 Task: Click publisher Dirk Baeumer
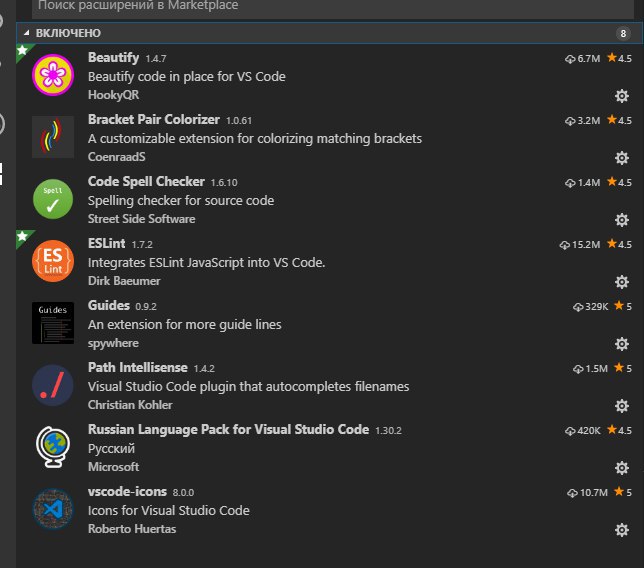[x=124, y=281]
